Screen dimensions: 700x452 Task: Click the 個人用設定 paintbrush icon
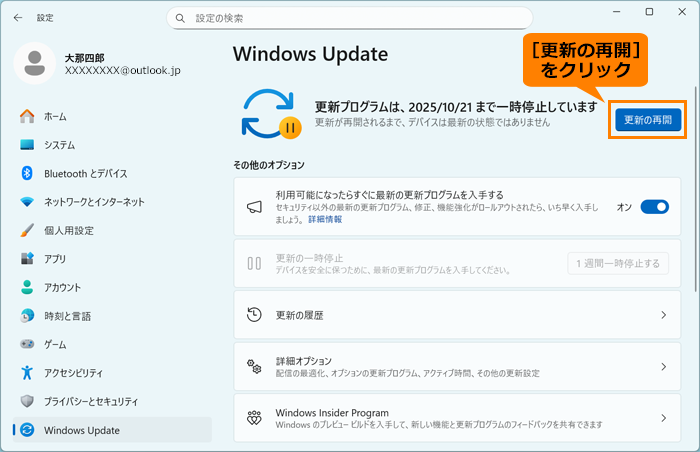coord(27,230)
